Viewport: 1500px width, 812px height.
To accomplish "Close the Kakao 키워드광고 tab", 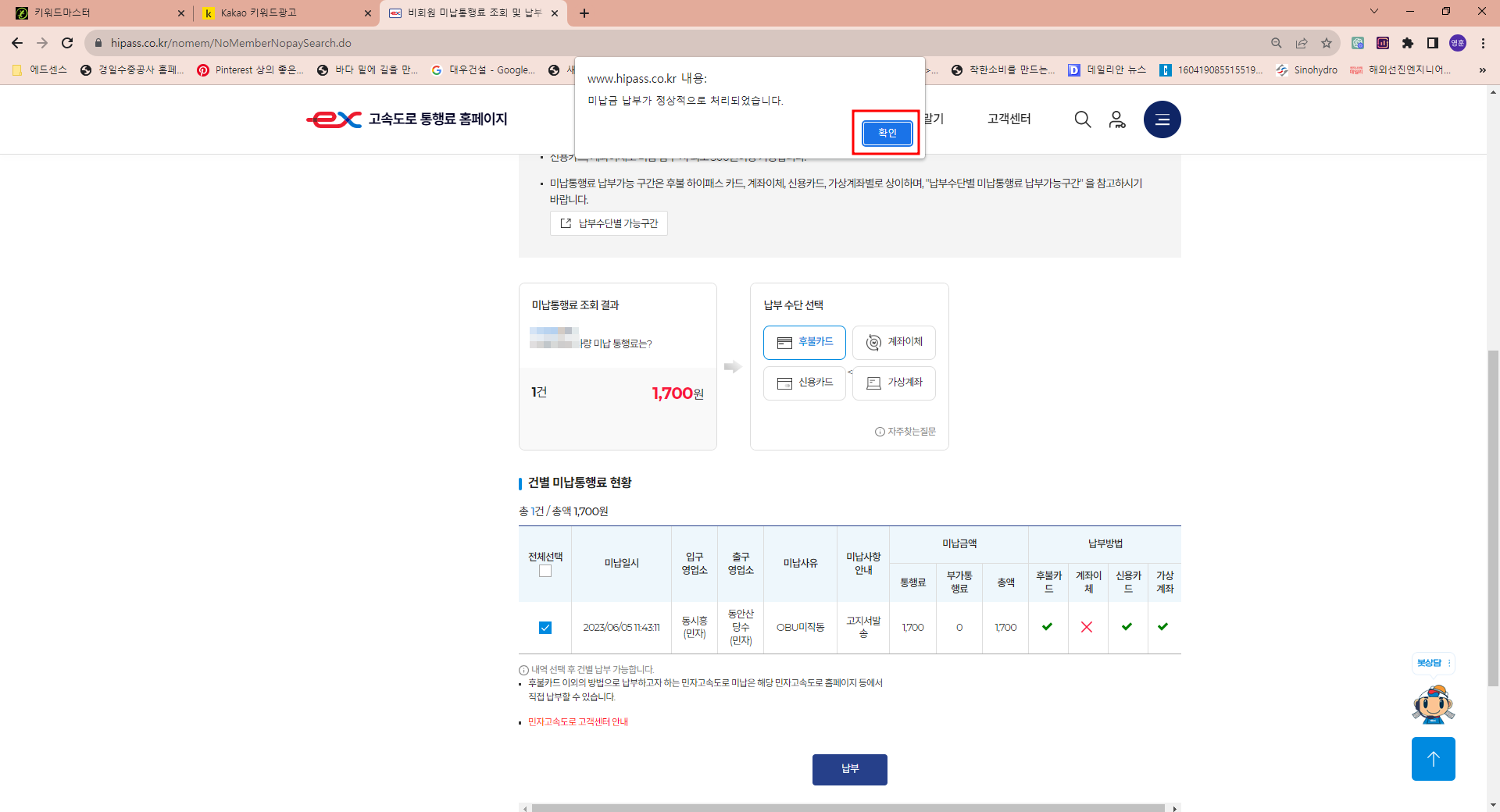I will point(368,13).
